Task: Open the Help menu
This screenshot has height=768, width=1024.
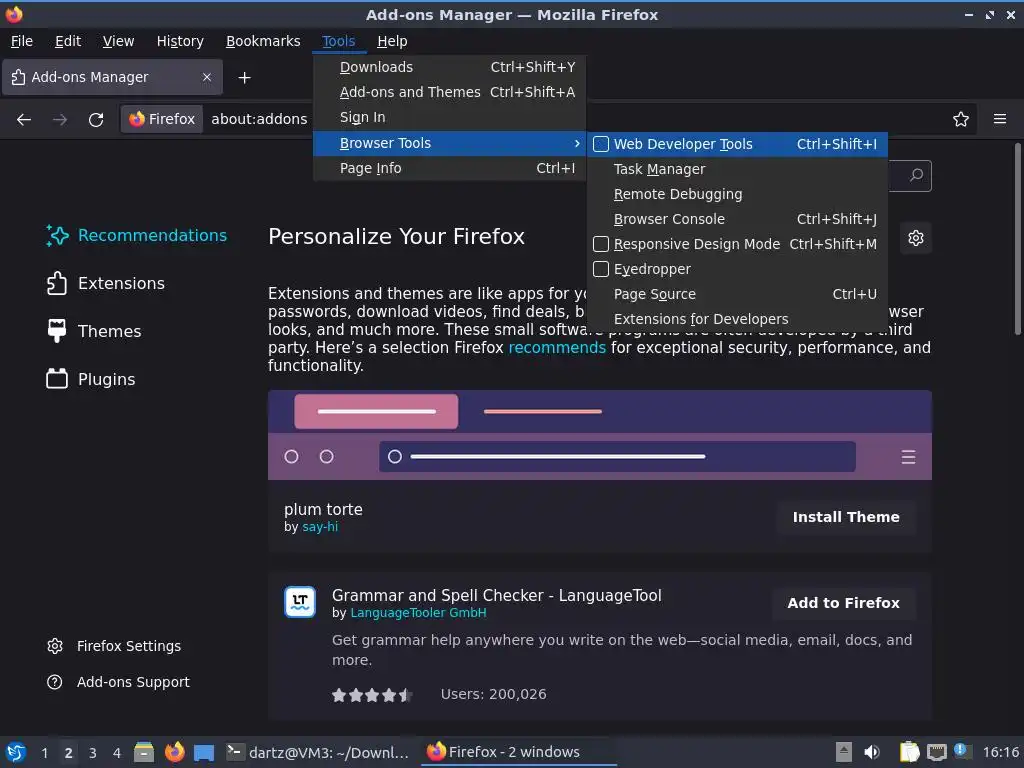Action: click(x=392, y=41)
